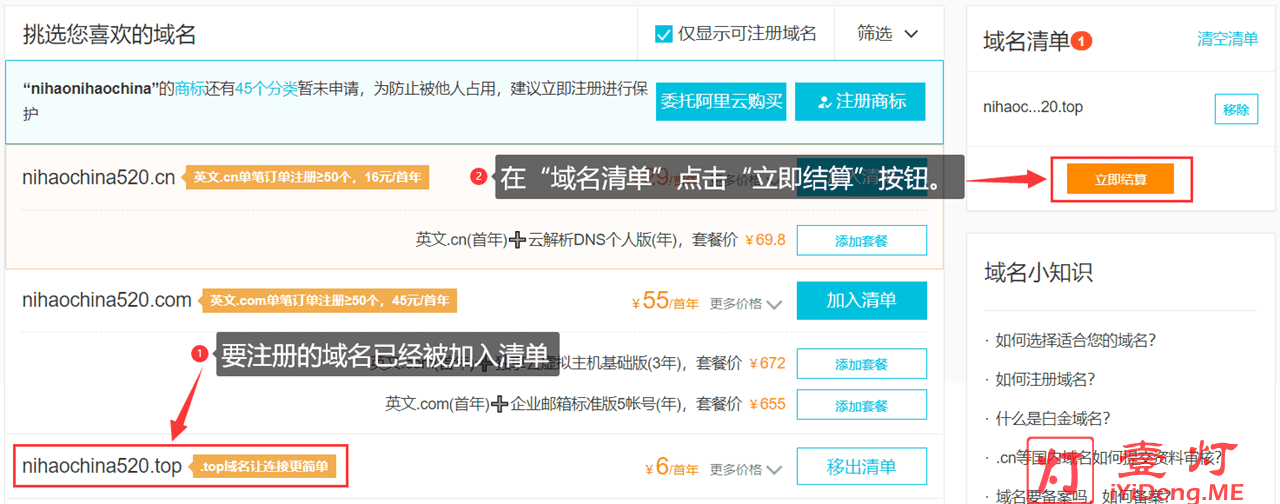1280x504 pixels.
Task: Click 添加套餐 for 云解析DNS个人版 bundle
Action: click(x=861, y=241)
